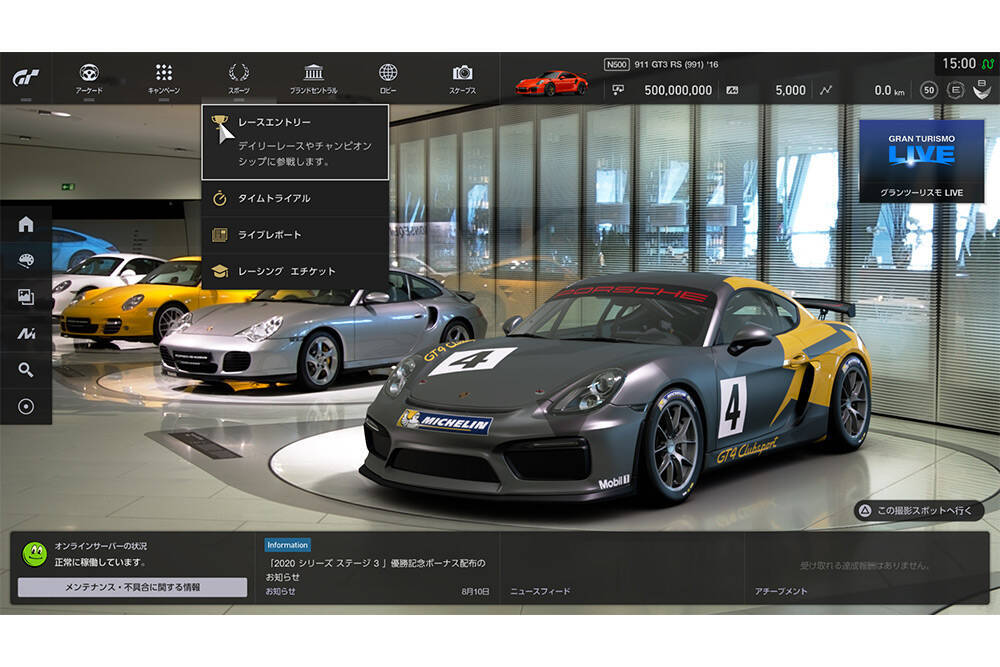Click the search magnifier icon in sidebar
This screenshot has height=667, width=1000.
26,370
